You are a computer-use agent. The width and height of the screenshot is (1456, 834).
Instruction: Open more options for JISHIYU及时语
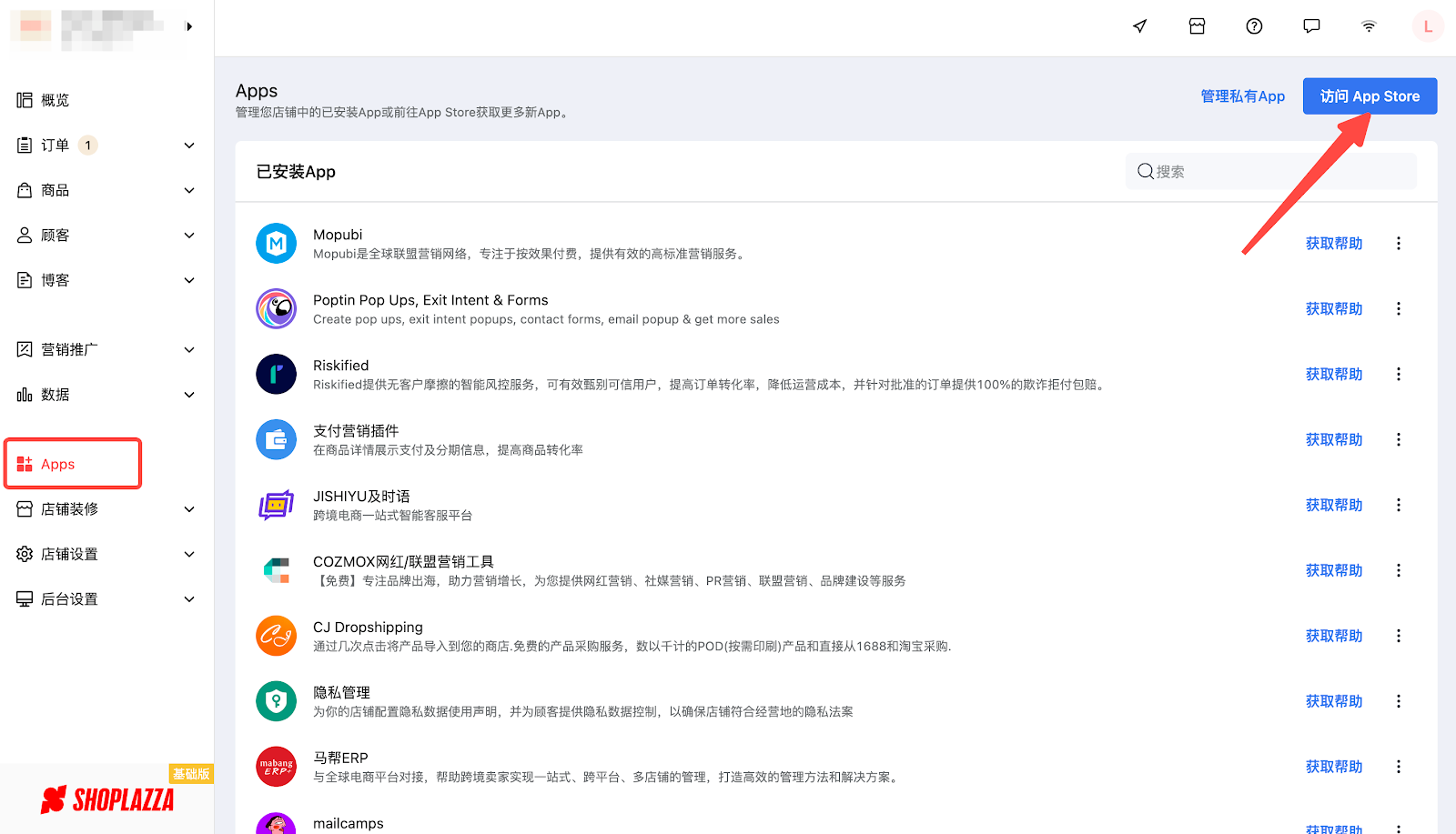point(1399,505)
